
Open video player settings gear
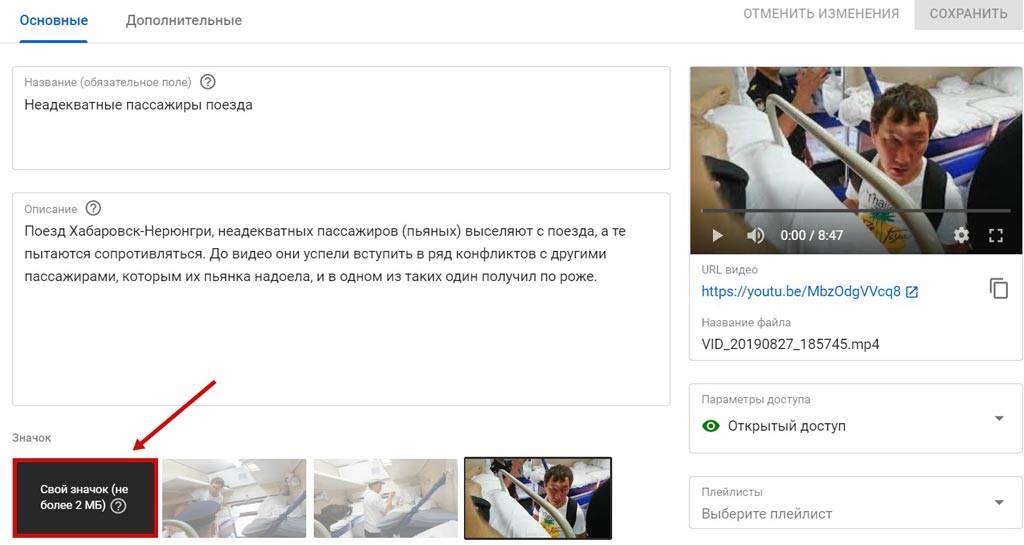click(x=961, y=235)
